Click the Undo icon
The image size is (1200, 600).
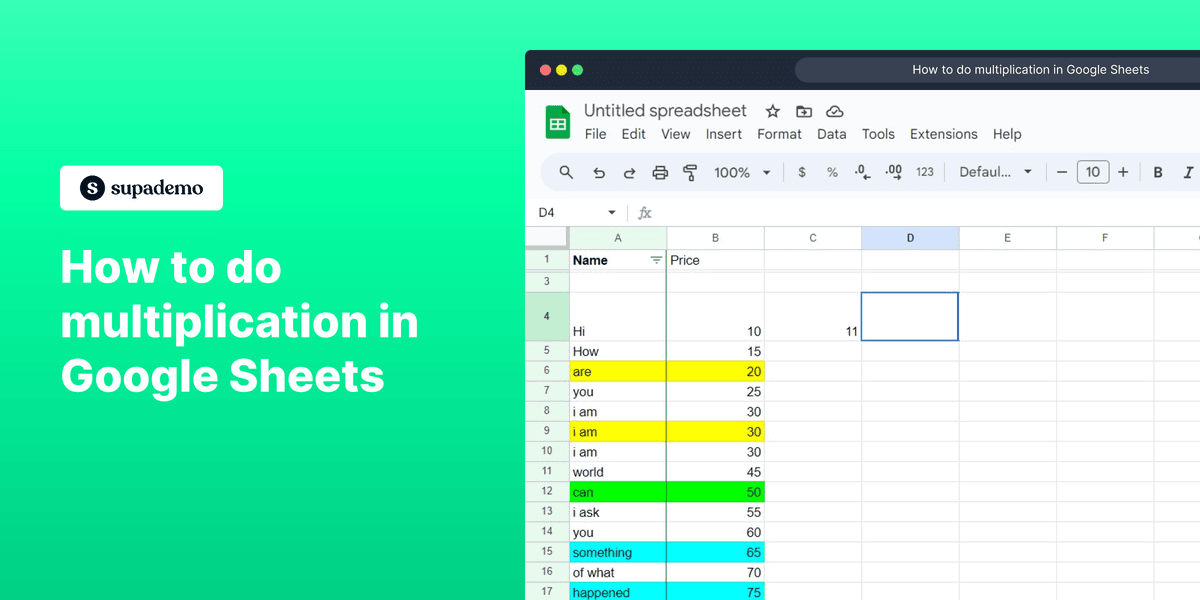[x=599, y=172]
